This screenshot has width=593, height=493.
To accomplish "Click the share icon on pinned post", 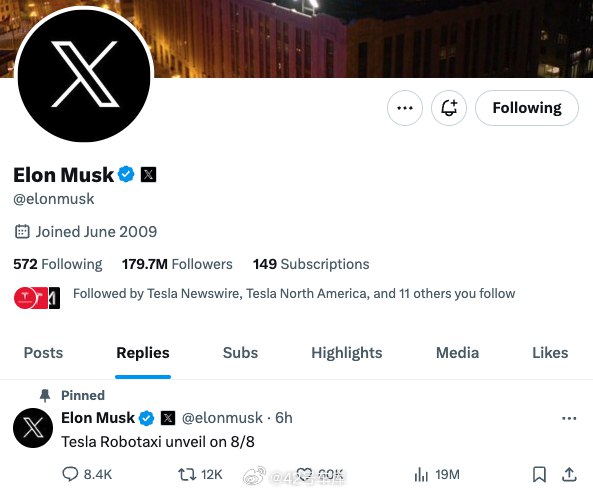I will (569, 474).
